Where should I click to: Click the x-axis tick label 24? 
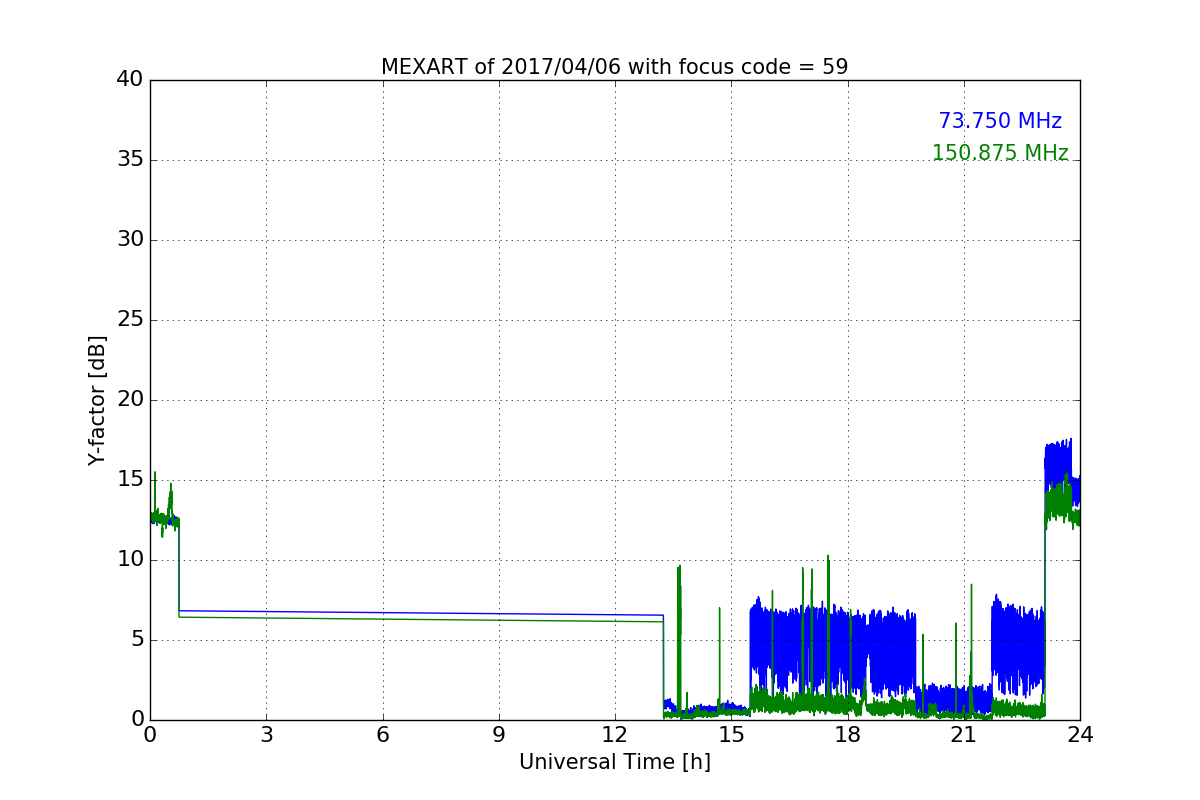click(1080, 734)
